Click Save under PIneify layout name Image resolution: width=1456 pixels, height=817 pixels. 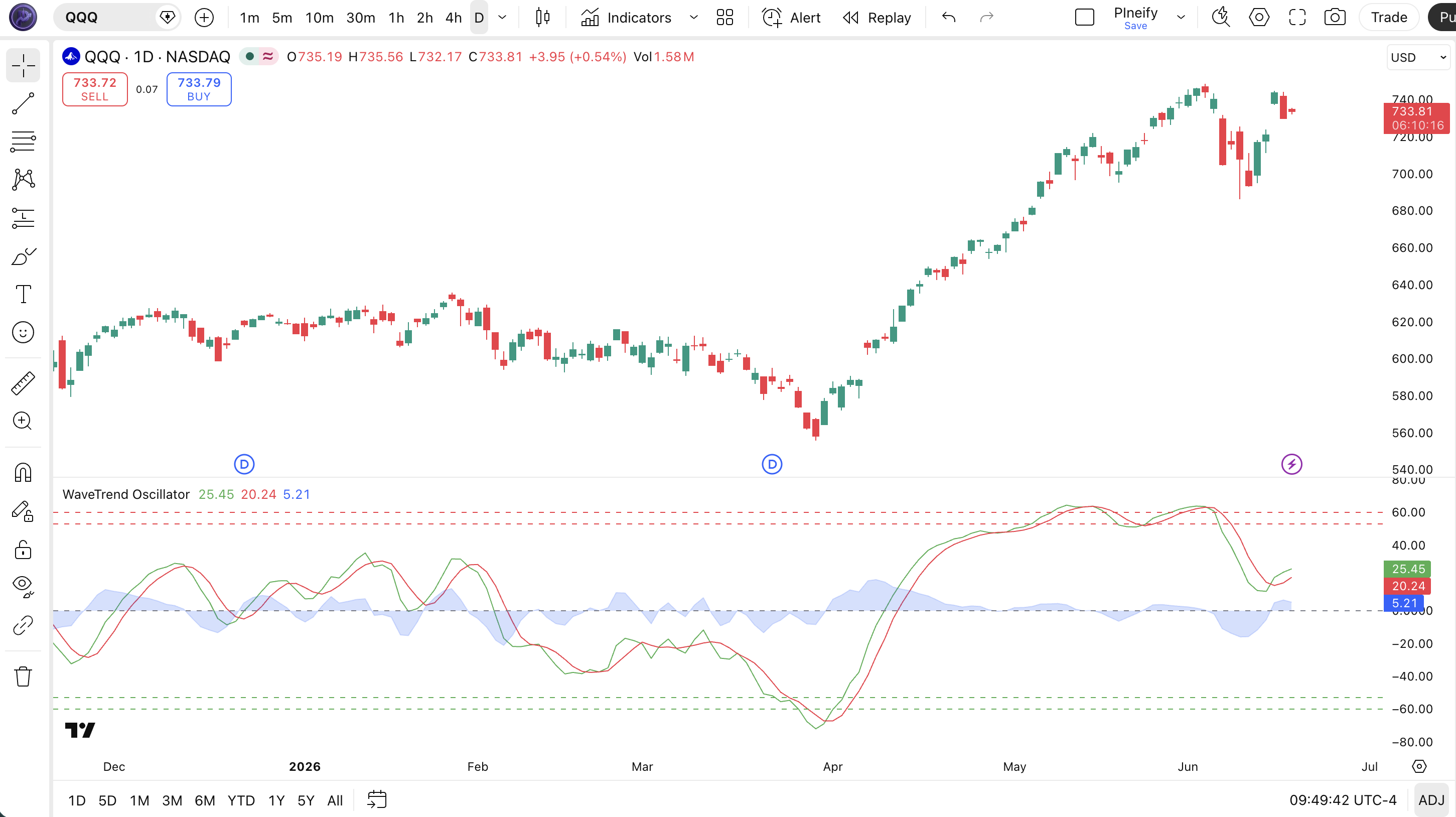tap(1135, 26)
